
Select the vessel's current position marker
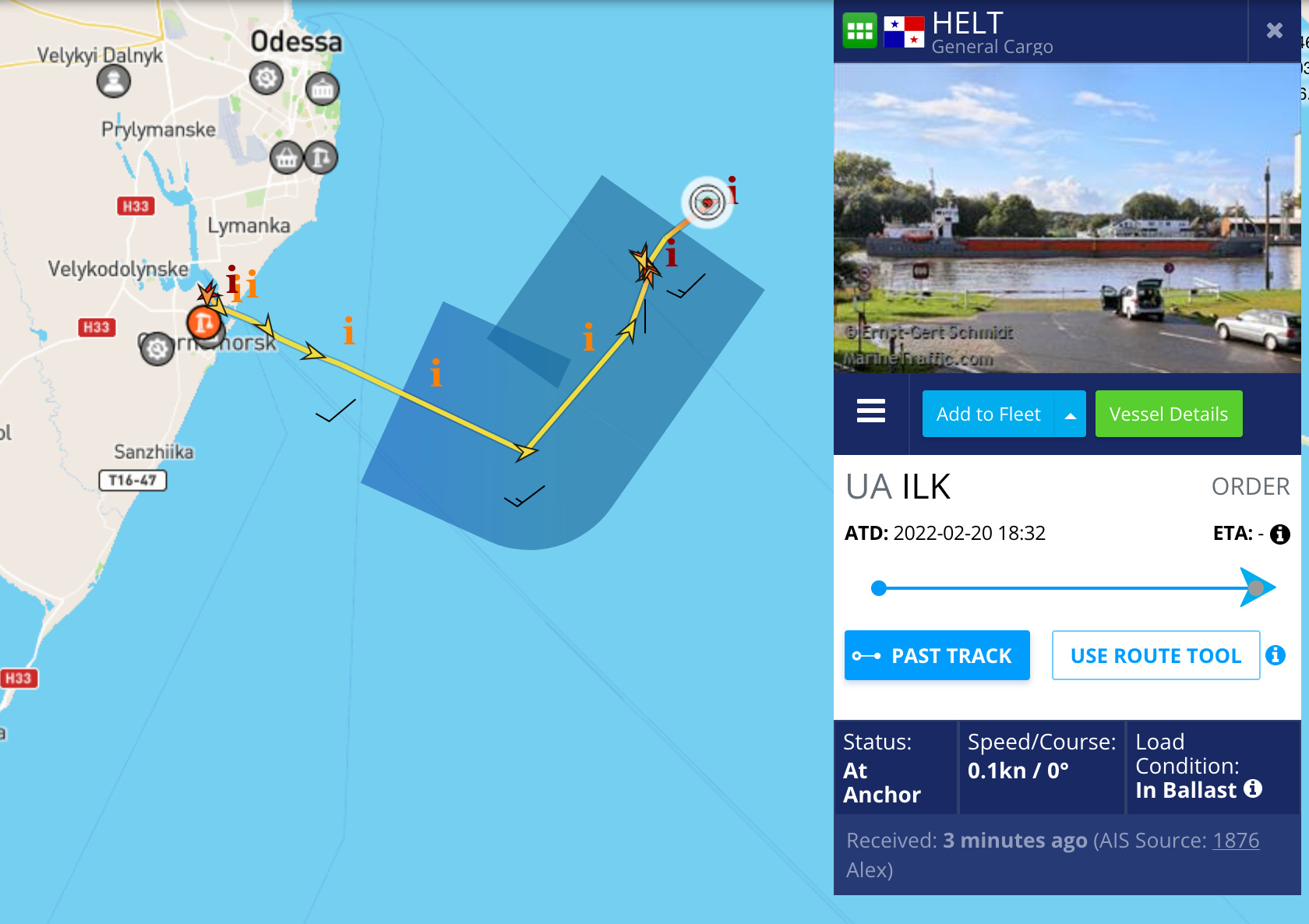[707, 203]
